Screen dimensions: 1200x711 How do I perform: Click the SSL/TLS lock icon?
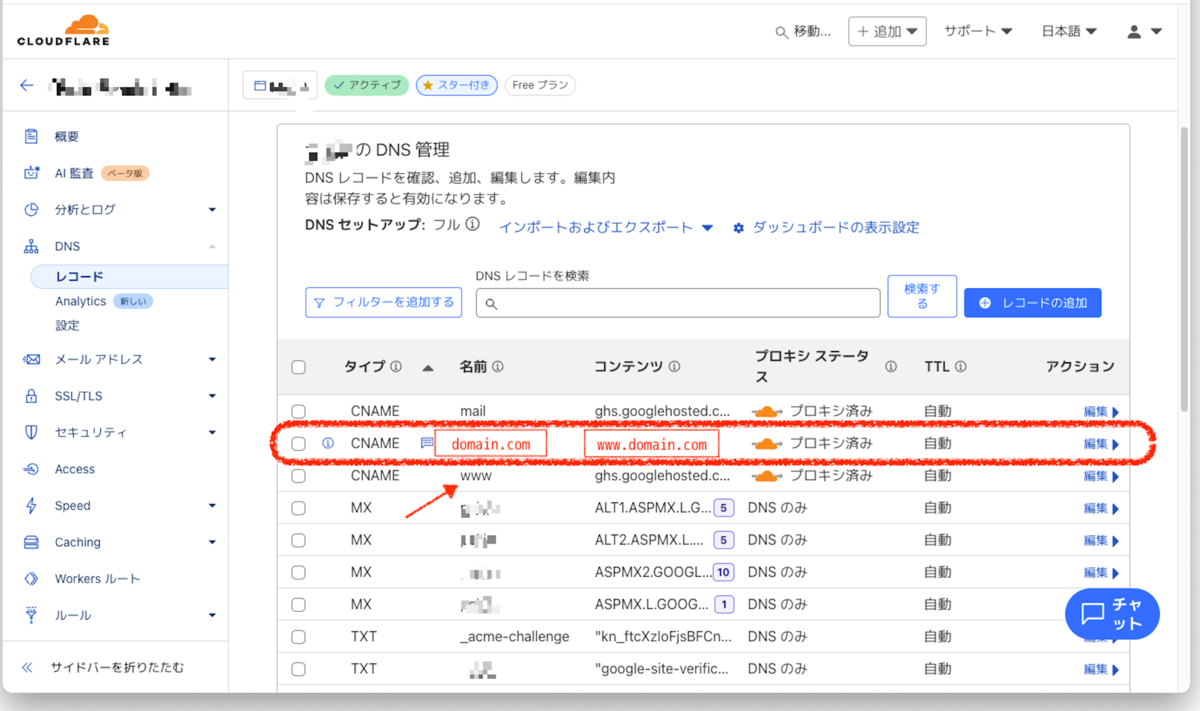coord(32,396)
